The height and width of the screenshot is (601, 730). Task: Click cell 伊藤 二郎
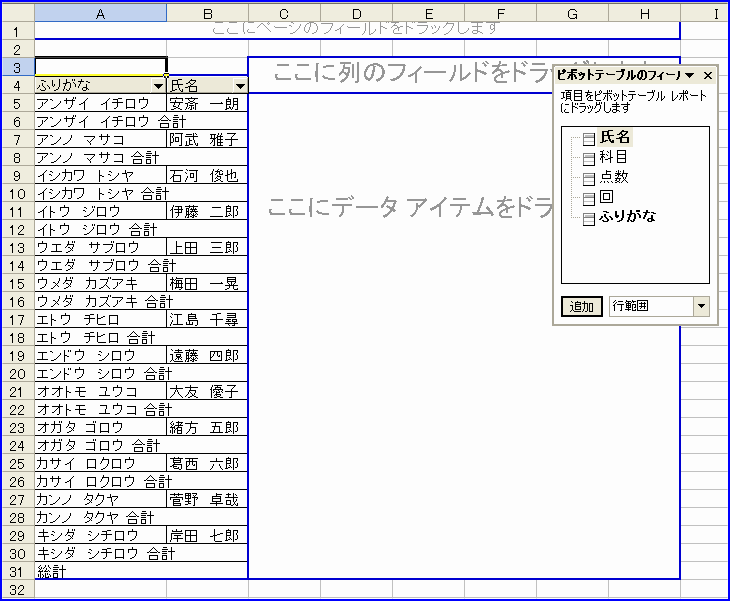tap(207, 211)
